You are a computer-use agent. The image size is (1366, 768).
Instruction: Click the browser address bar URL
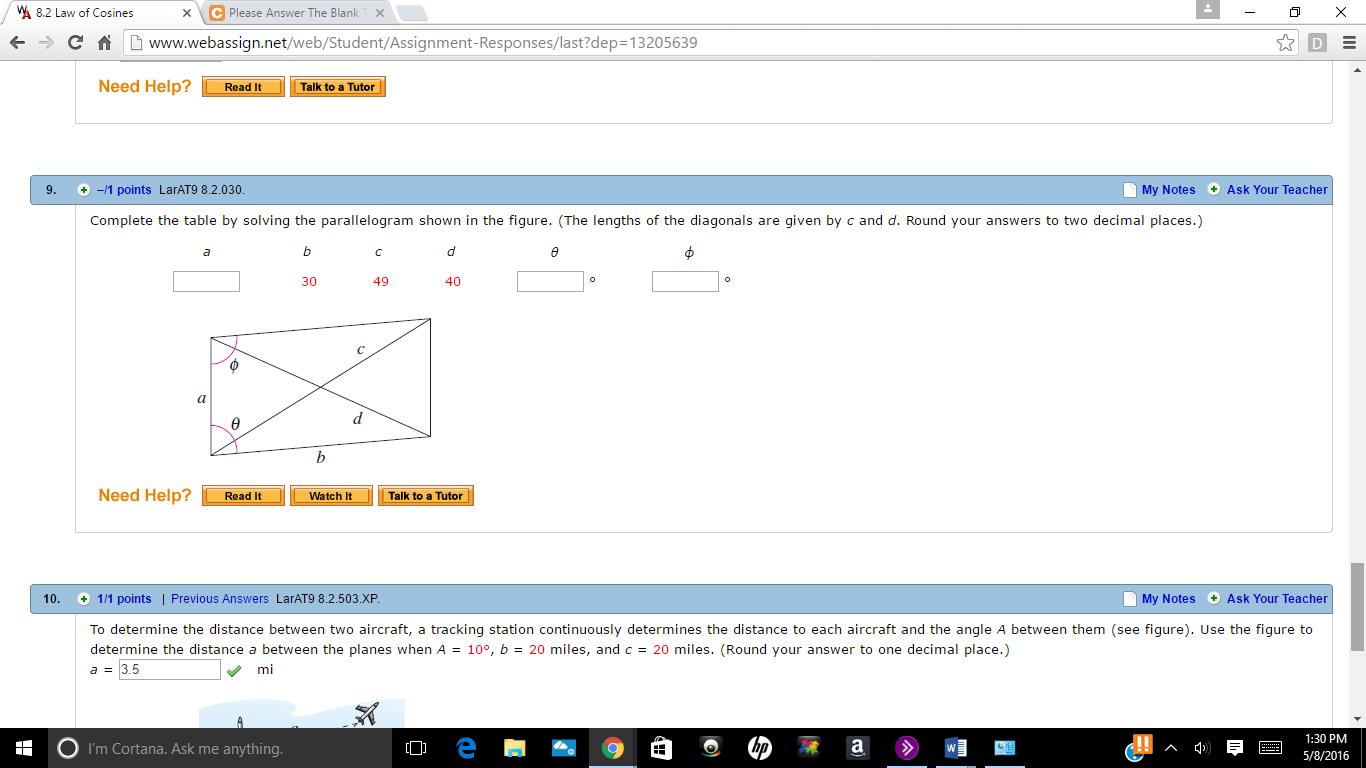[x=423, y=43]
